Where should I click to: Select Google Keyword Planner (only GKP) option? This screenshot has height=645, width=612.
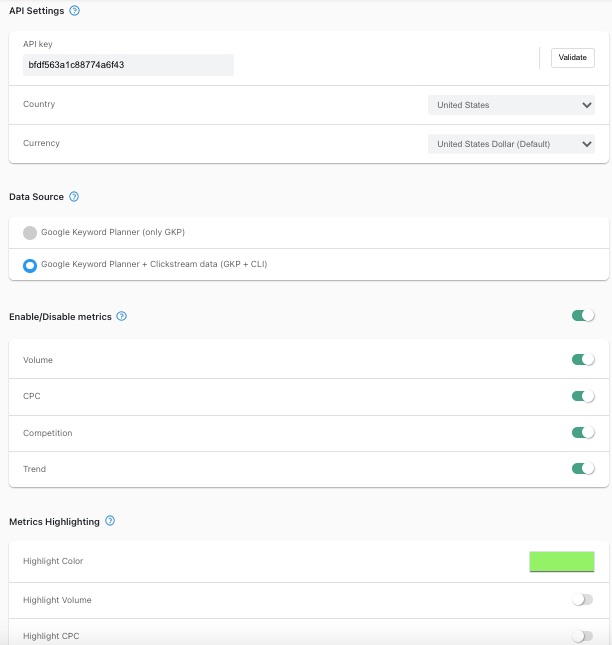point(30,233)
